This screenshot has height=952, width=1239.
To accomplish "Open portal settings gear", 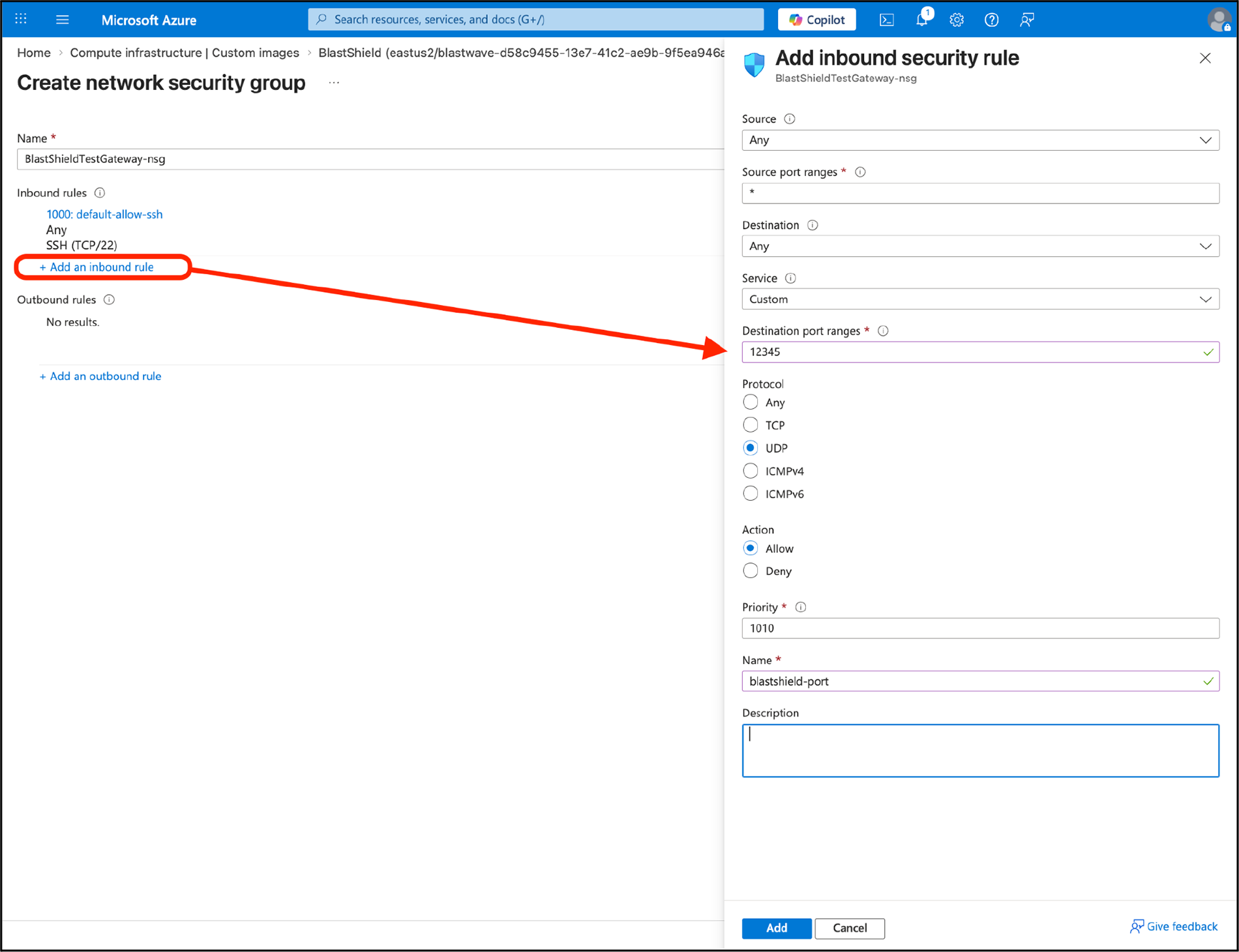I will 957,20.
